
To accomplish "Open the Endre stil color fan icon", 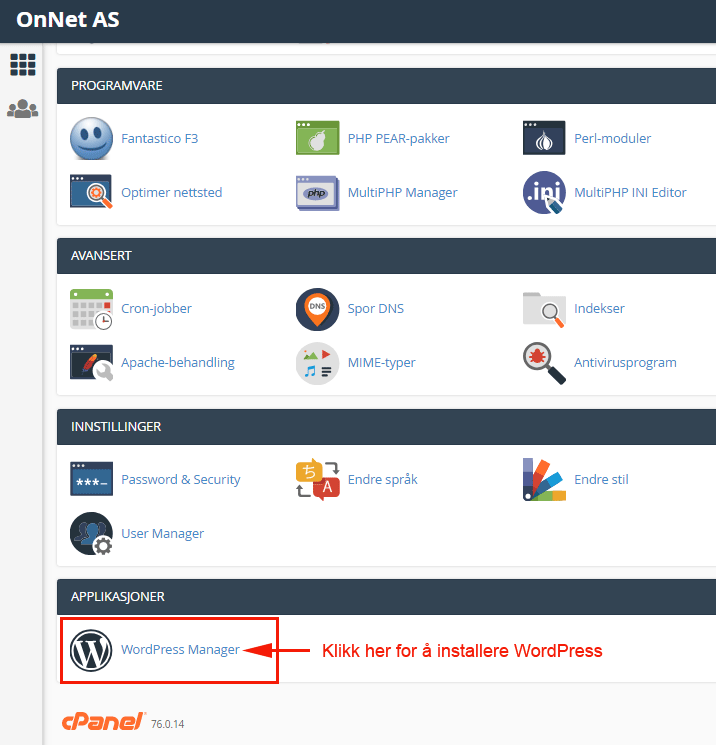I will click(x=544, y=479).
